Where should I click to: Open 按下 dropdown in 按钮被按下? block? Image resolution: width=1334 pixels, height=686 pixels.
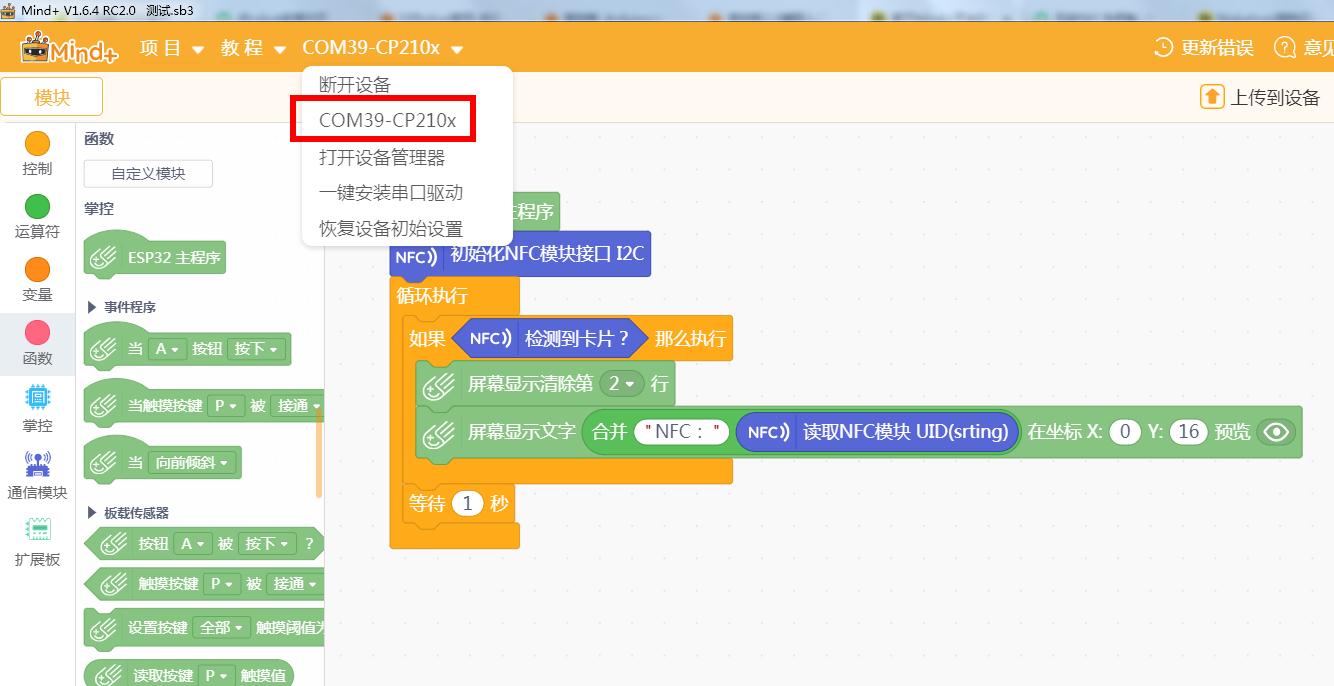point(267,543)
